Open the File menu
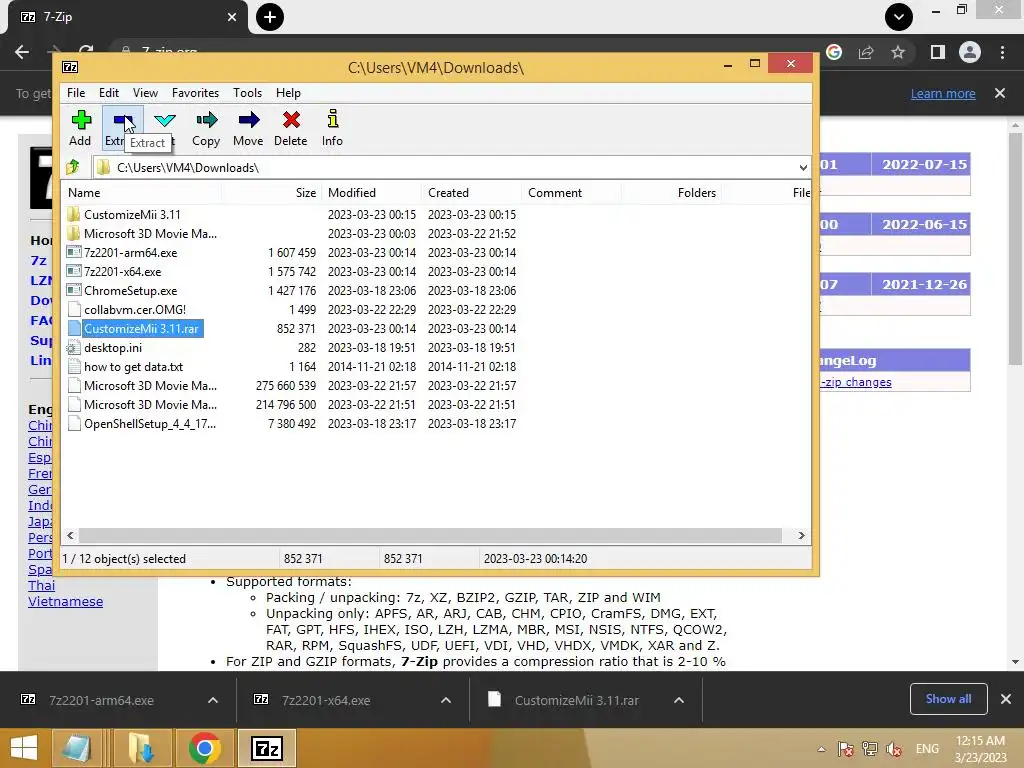This screenshot has height=768, width=1024. coord(76,93)
